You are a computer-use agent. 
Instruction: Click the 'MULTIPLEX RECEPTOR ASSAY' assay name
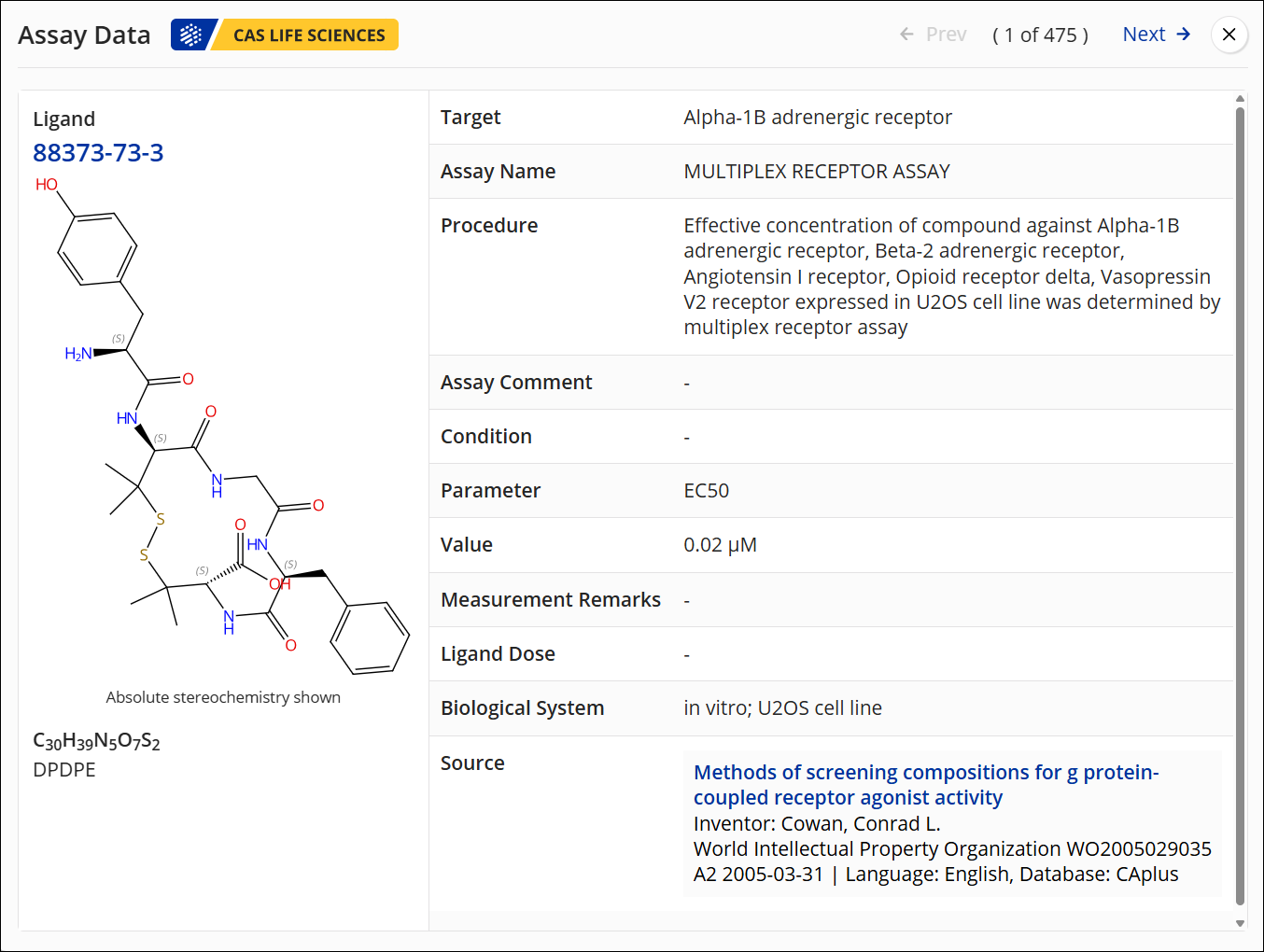pos(817,172)
